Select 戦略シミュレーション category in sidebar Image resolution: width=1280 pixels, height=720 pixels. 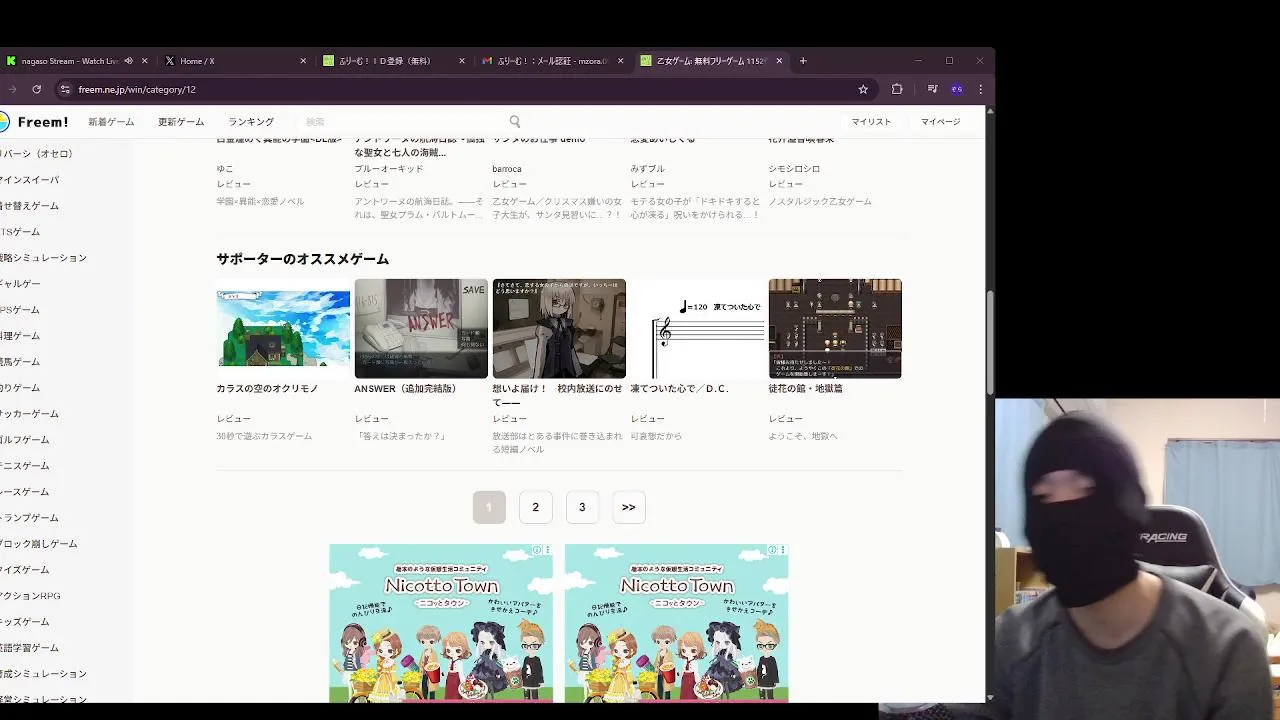click(43, 258)
